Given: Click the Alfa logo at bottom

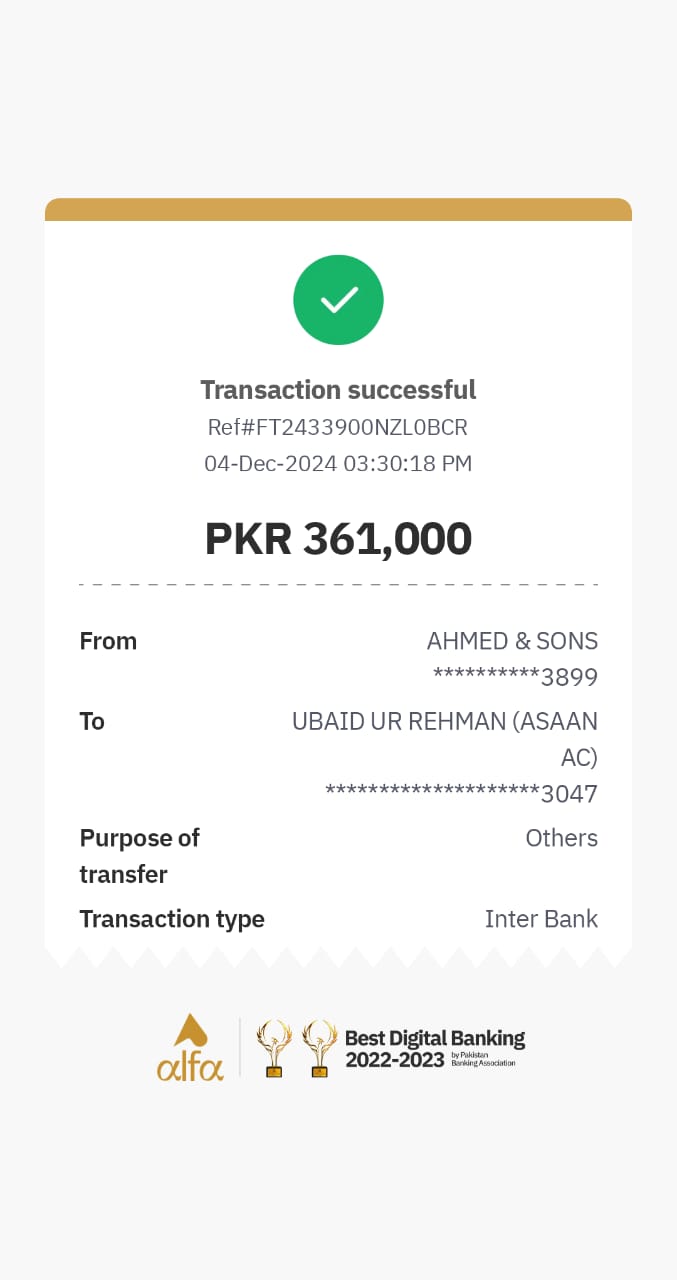Looking at the screenshot, I should (190, 1047).
